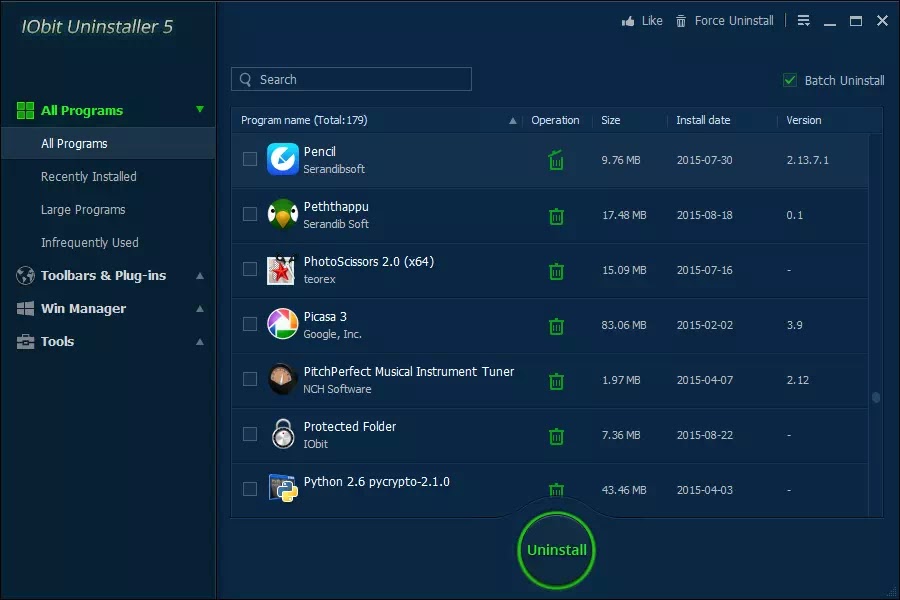Sort by the Size column header
900x600 pixels.
[x=611, y=120]
